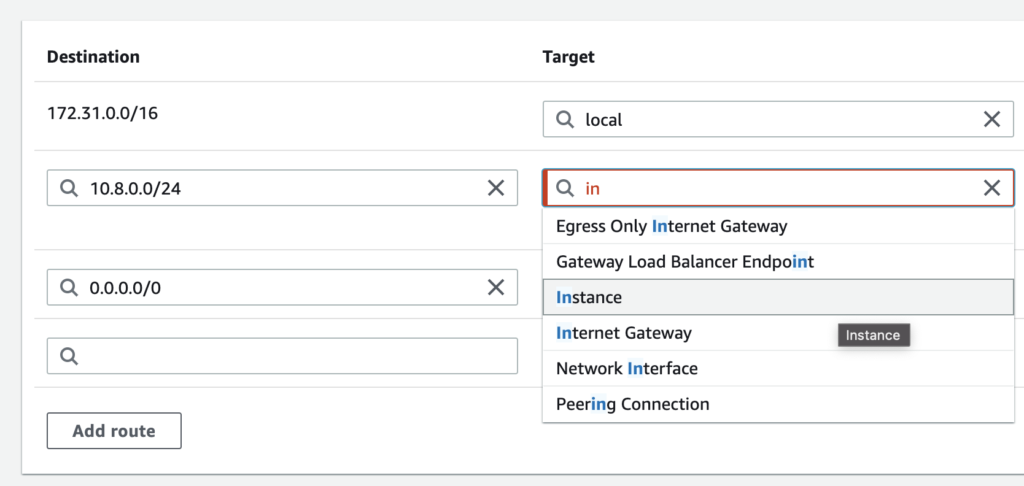1024x486 pixels.
Task: Focus the empty destination input field
Action: click(x=282, y=356)
